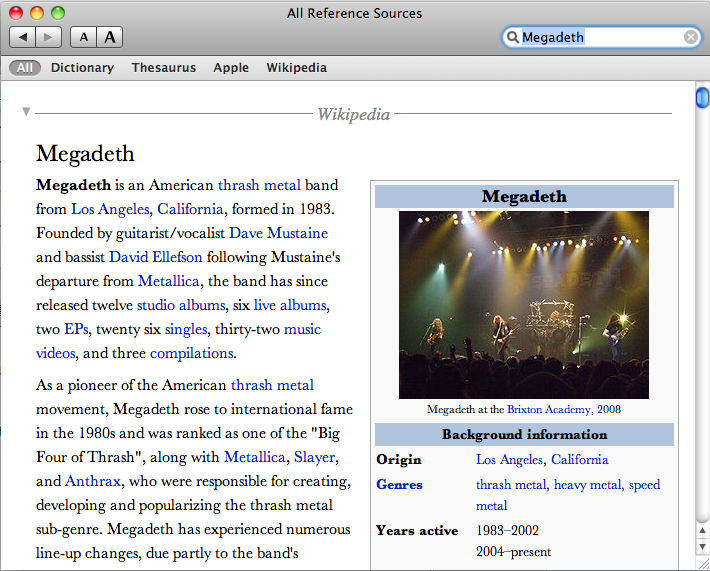The width and height of the screenshot is (710, 571).
Task: Go back with the left arrow button
Action: [23, 37]
